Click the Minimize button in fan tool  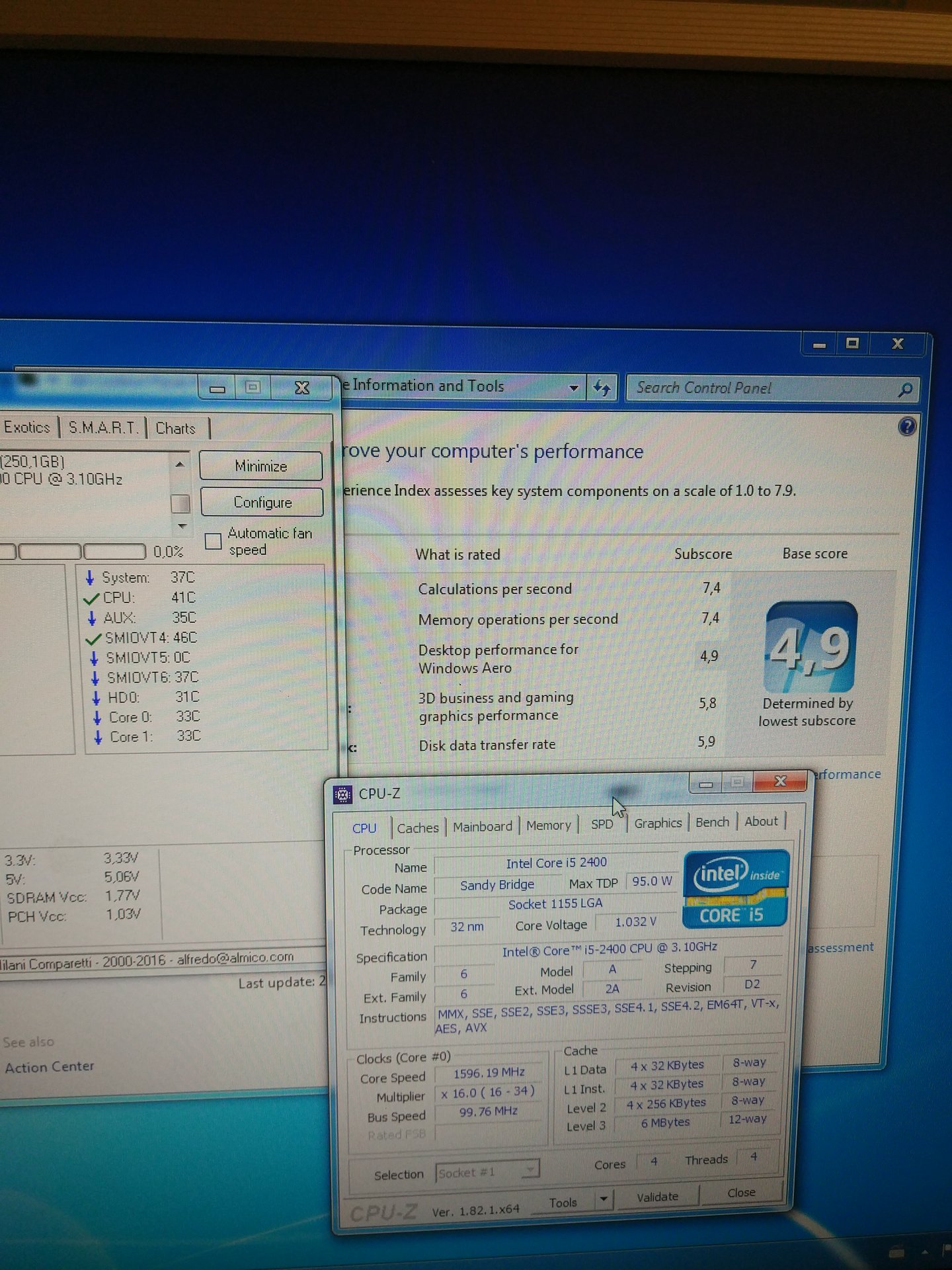click(261, 466)
